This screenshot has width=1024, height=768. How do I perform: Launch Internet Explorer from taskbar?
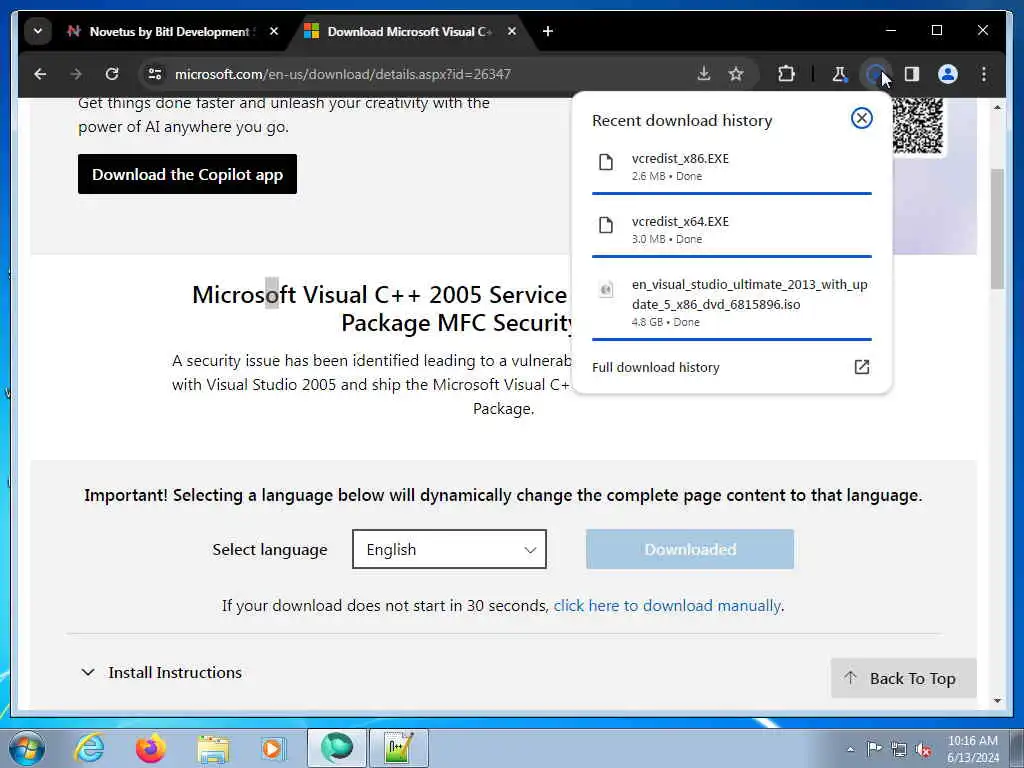click(x=89, y=748)
